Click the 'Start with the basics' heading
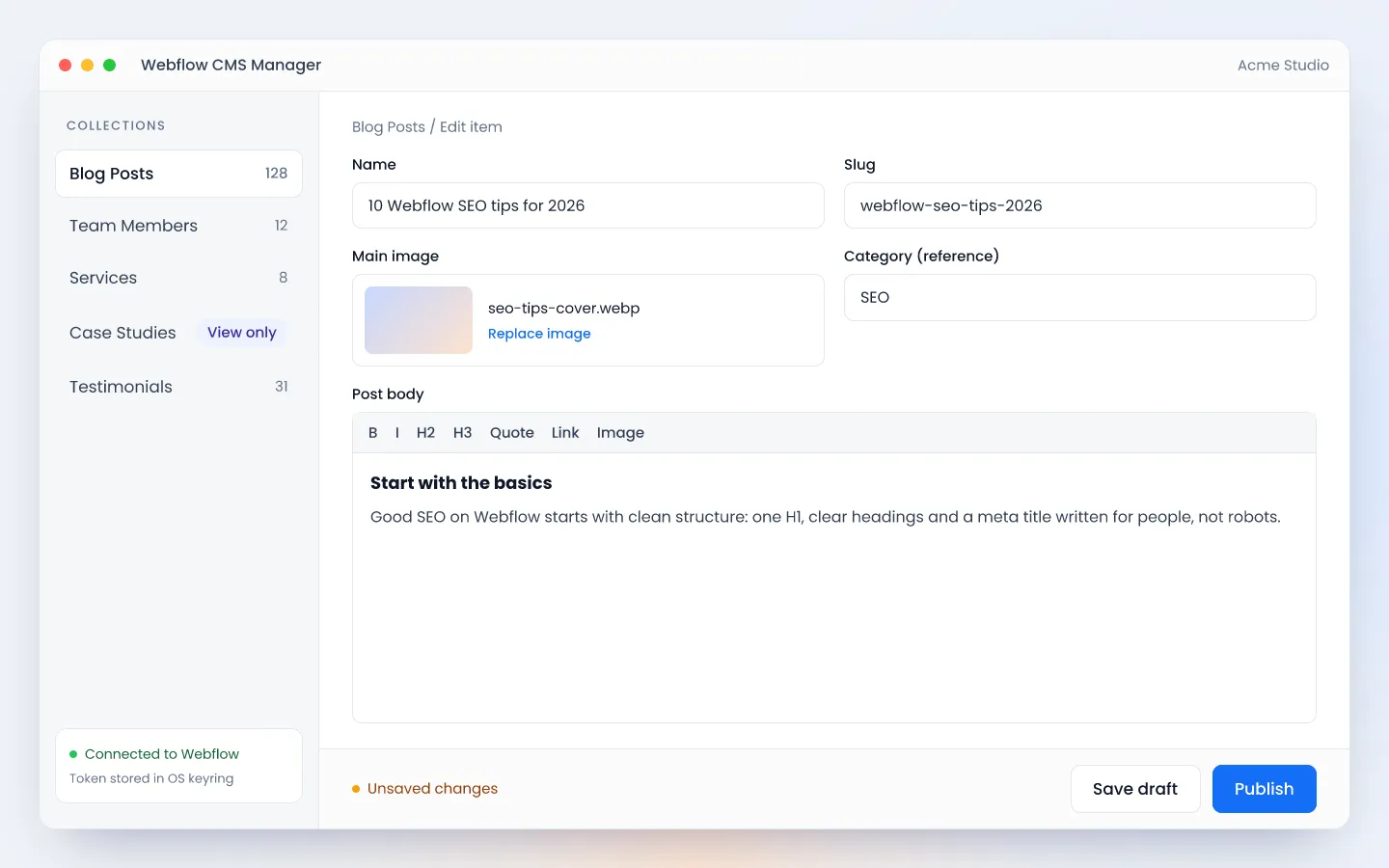The width and height of the screenshot is (1389, 868). pyautogui.click(x=461, y=483)
